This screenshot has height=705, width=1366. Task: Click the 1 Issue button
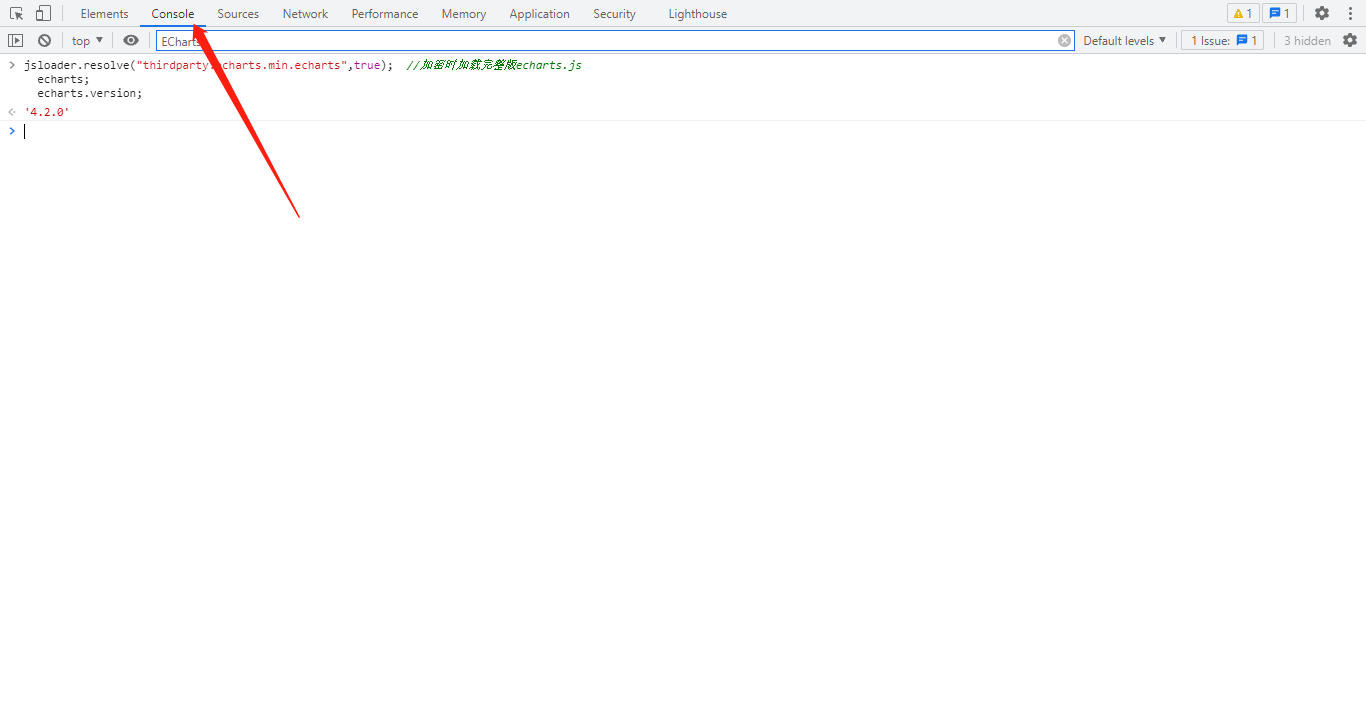pyautogui.click(x=1222, y=40)
